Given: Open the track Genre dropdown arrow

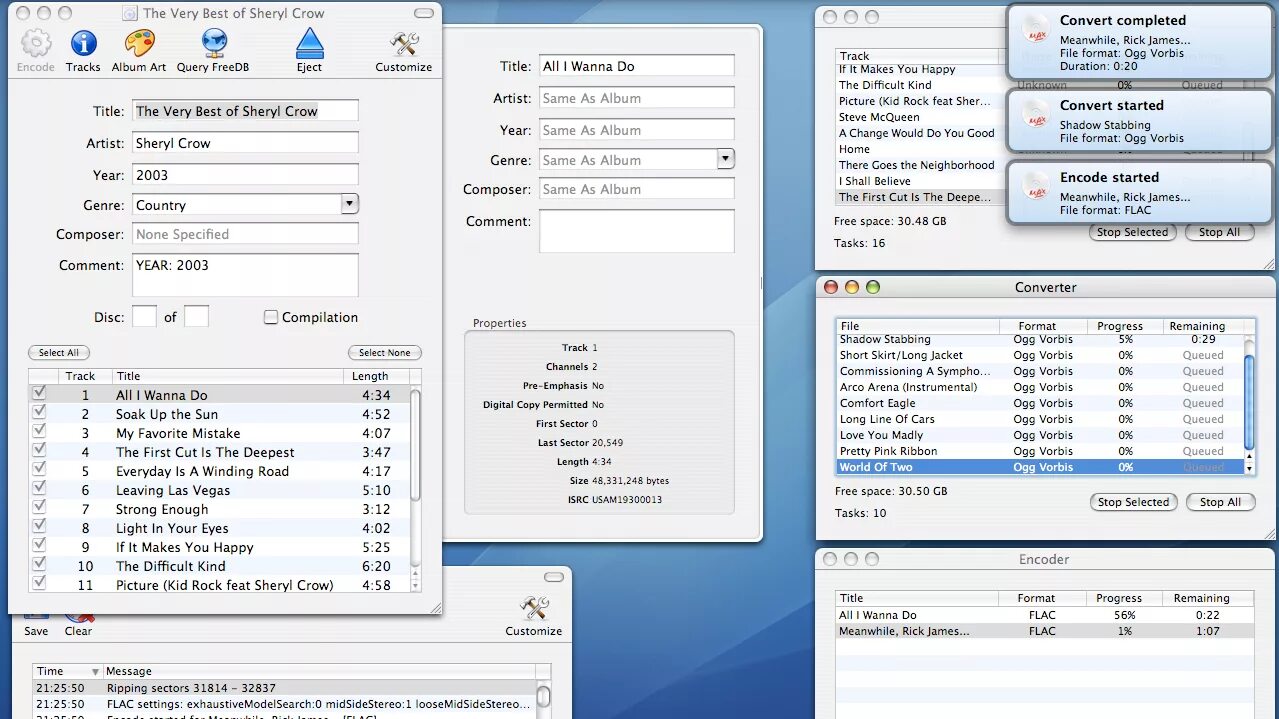Looking at the screenshot, I should tap(726, 159).
